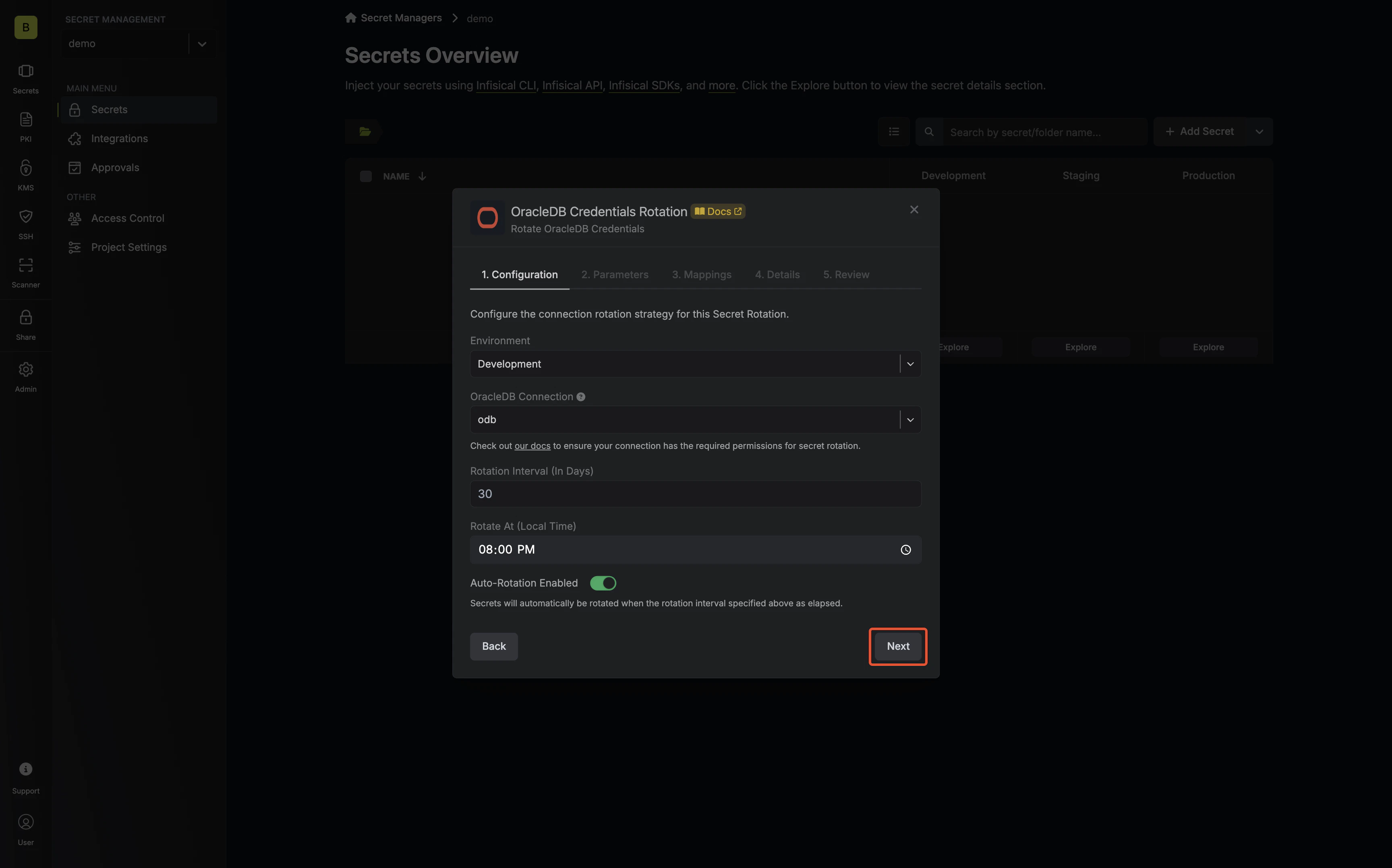Viewport: 1392px width, 868px height.
Task: Disable the Auto-Rotation Enabled switch
Action: 603,583
